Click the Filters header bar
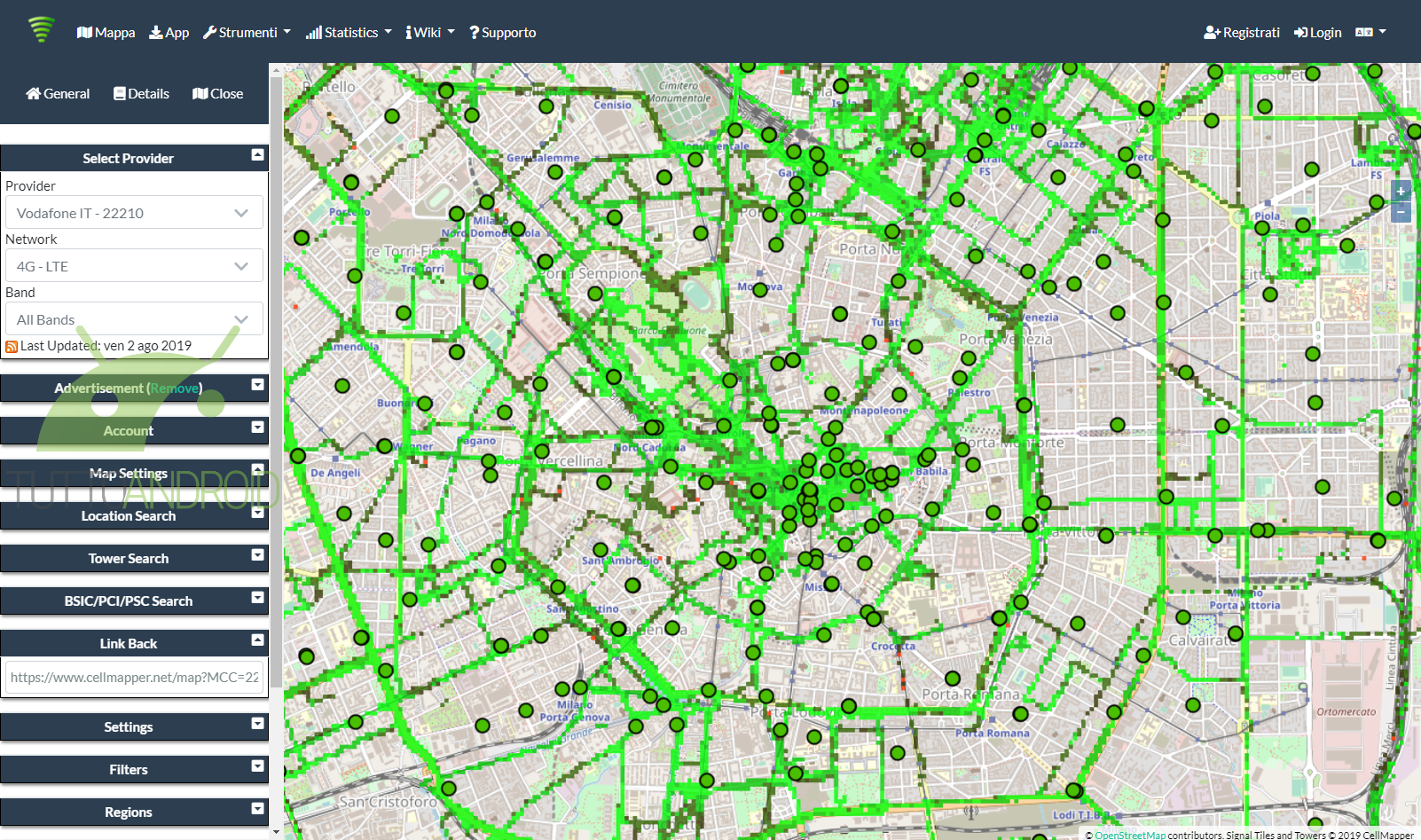The width and height of the screenshot is (1421, 840). (x=134, y=770)
